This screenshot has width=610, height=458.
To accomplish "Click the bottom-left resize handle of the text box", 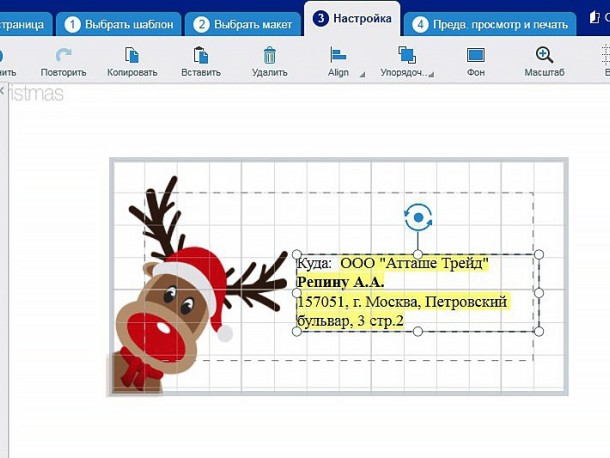I will [x=296, y=331].
